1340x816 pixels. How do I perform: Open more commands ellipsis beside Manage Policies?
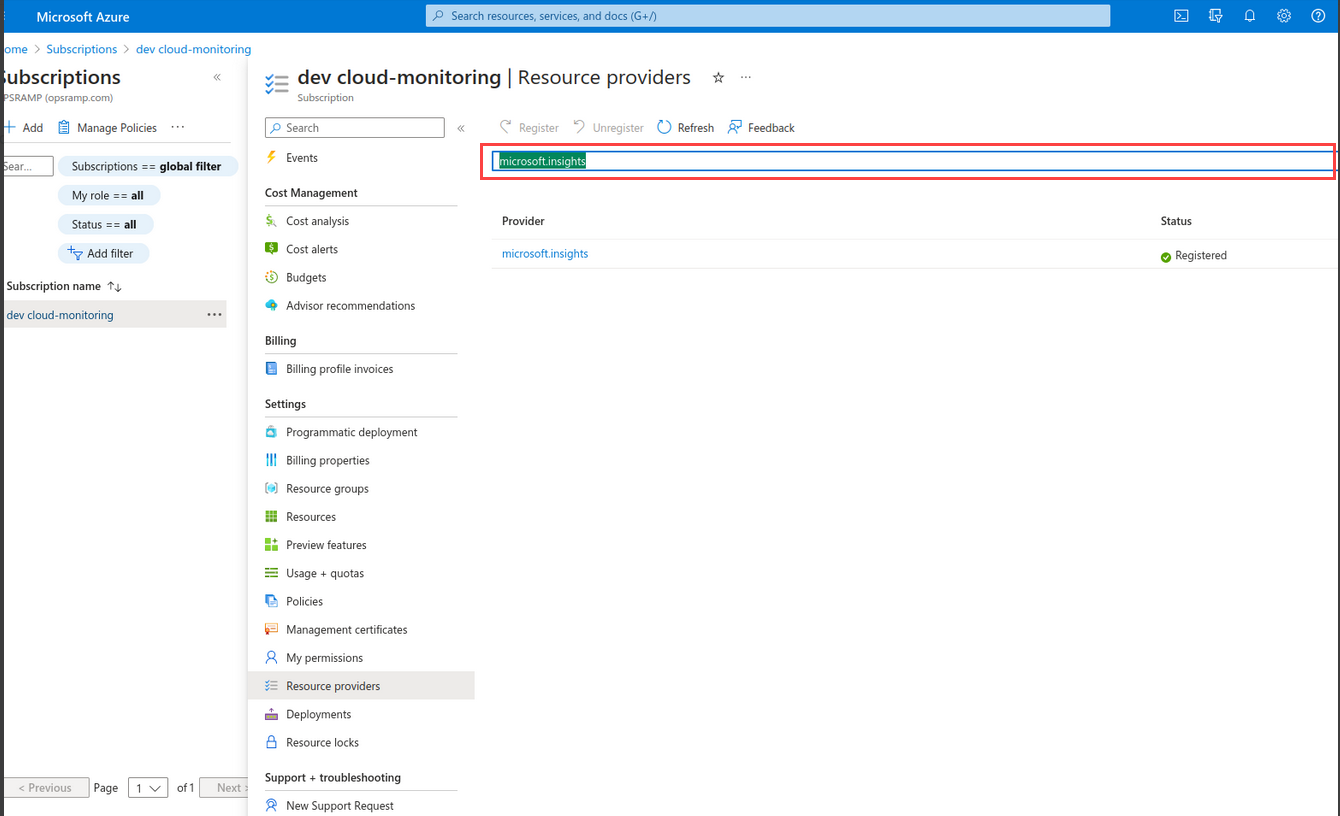[178, 128]
